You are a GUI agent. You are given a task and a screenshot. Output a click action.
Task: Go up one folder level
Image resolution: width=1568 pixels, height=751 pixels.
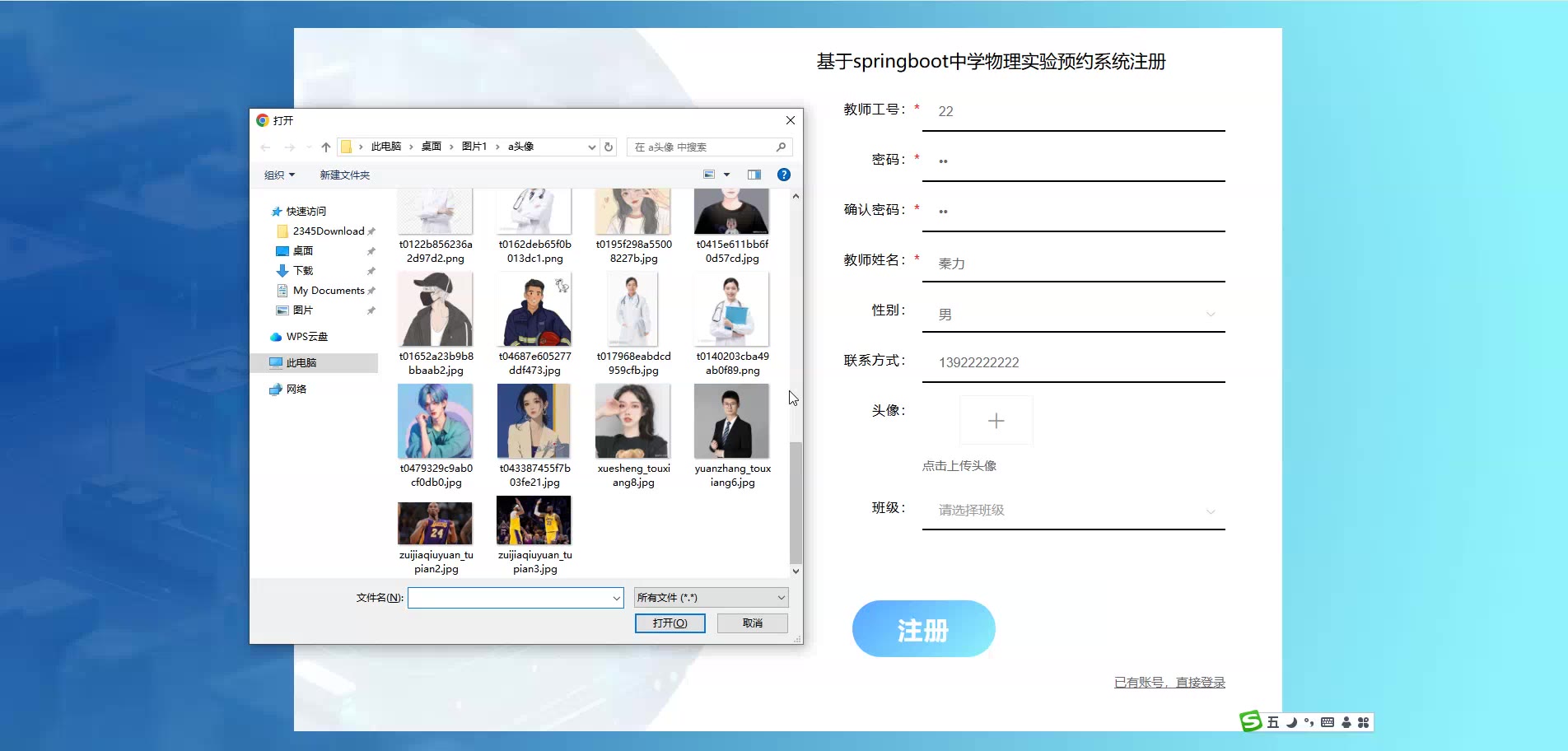coord(326,147)
